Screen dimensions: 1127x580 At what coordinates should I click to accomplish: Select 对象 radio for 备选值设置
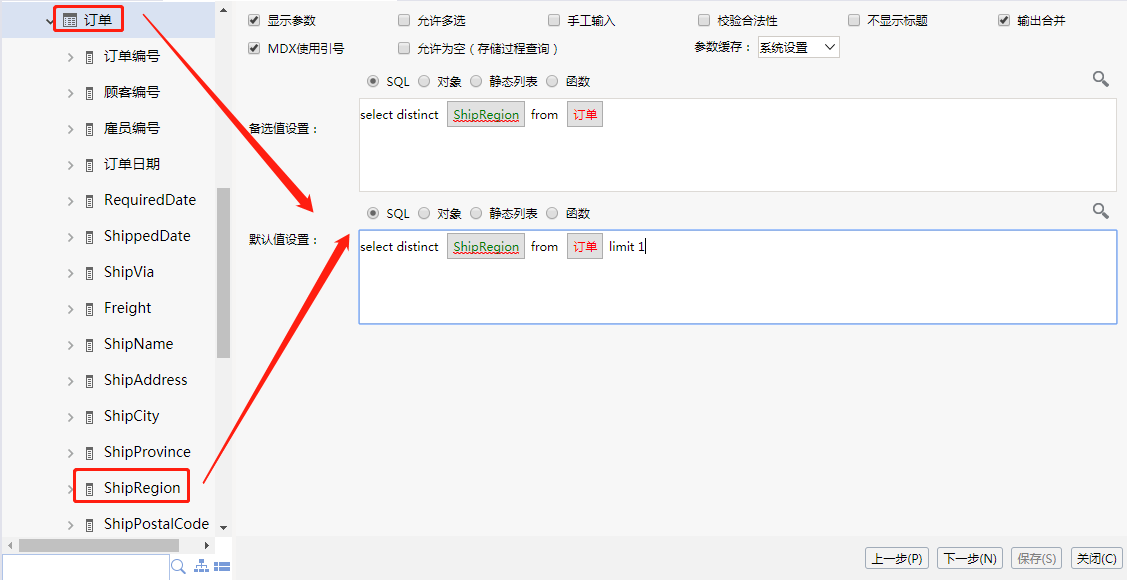point(424,81)
